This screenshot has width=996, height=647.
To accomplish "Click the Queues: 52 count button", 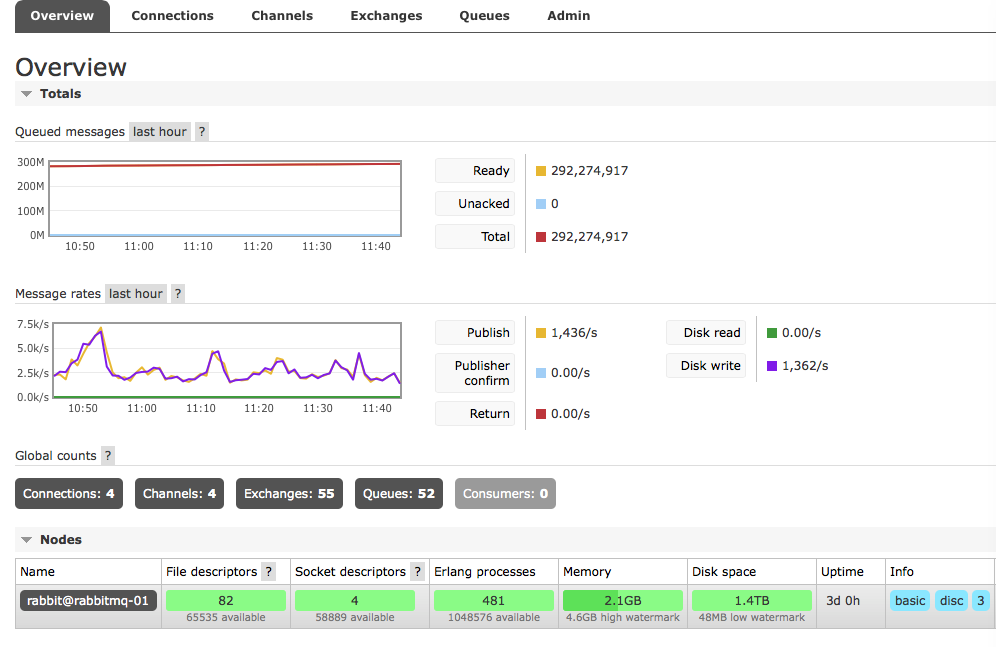I will (399, 493).
